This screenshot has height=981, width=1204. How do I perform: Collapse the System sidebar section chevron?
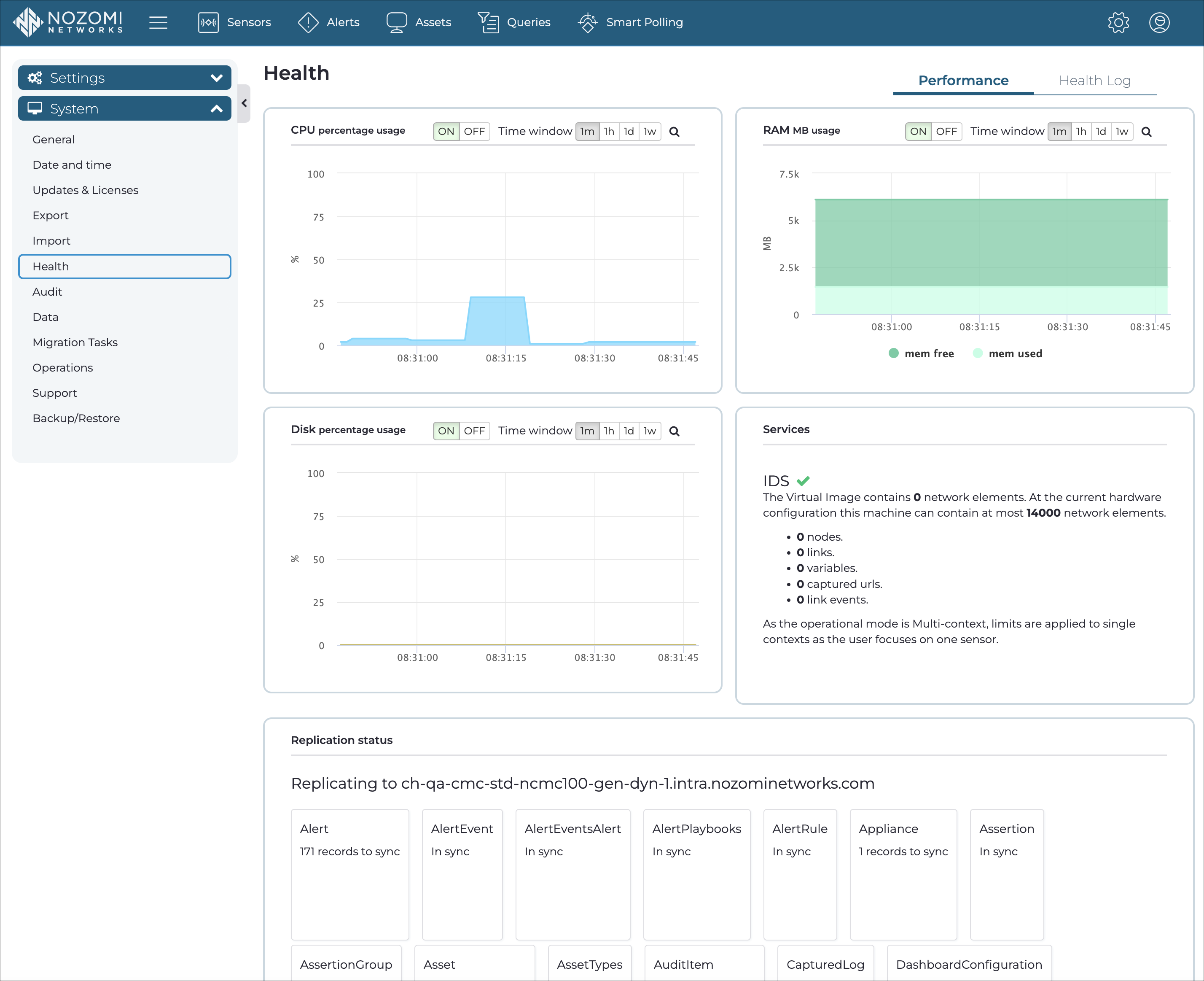pyautogui.click(x=216, y=108)
